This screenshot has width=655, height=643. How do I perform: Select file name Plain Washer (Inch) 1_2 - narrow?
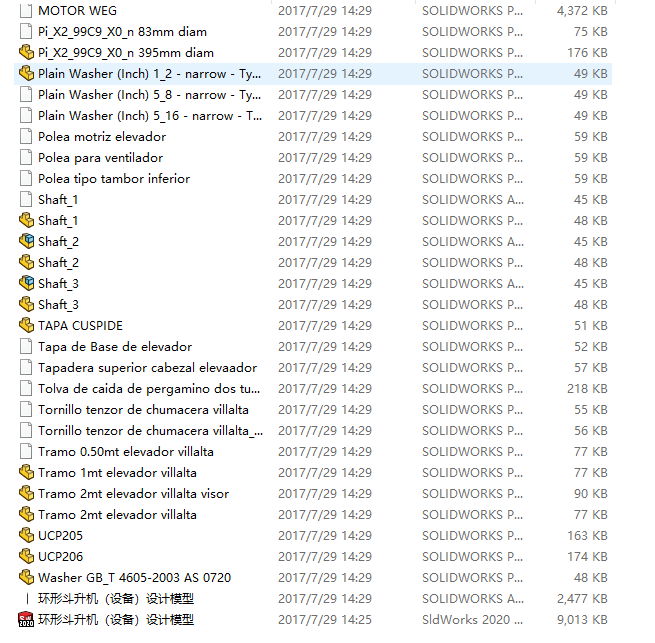click(150, 74)
